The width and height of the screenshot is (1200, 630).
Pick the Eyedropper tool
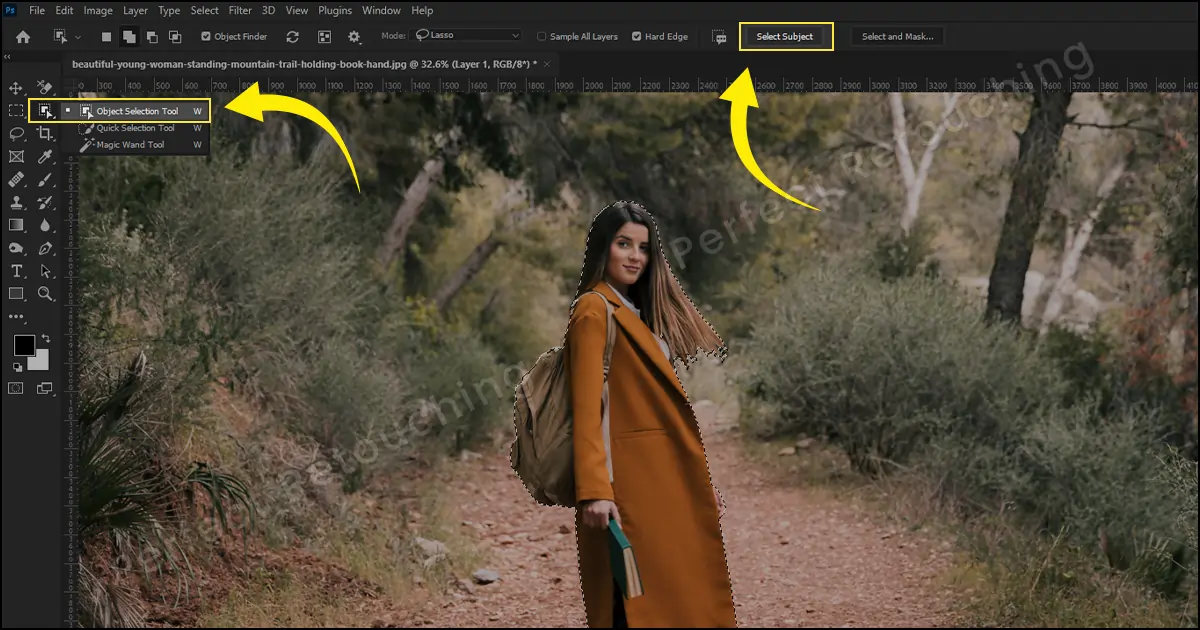[45, 156]
